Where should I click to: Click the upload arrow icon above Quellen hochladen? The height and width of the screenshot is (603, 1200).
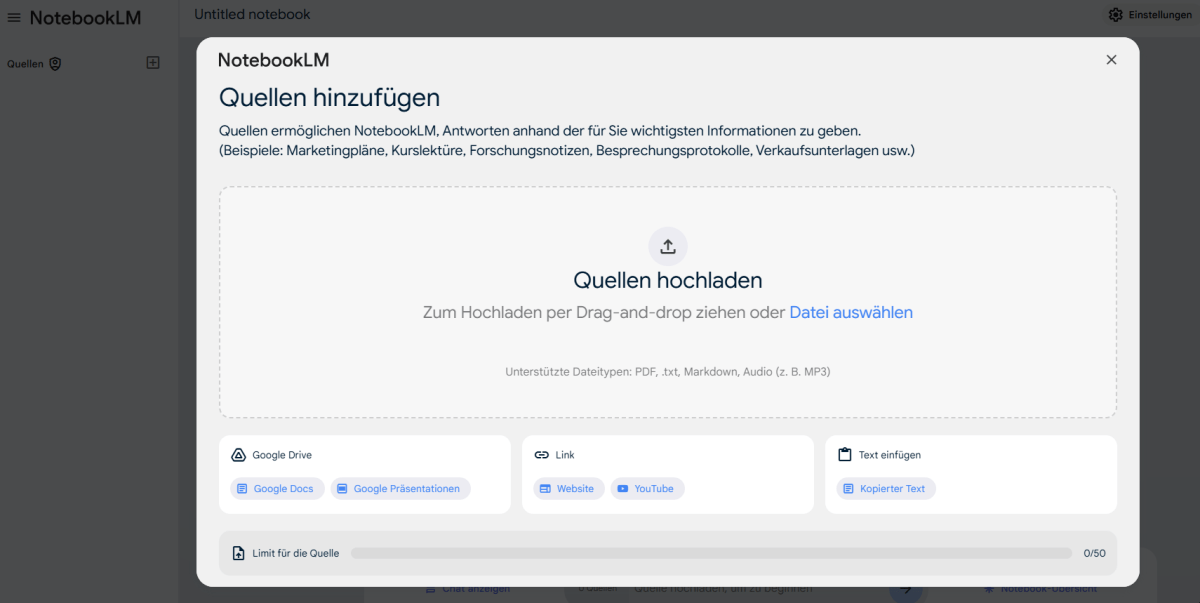coord(667,246)
